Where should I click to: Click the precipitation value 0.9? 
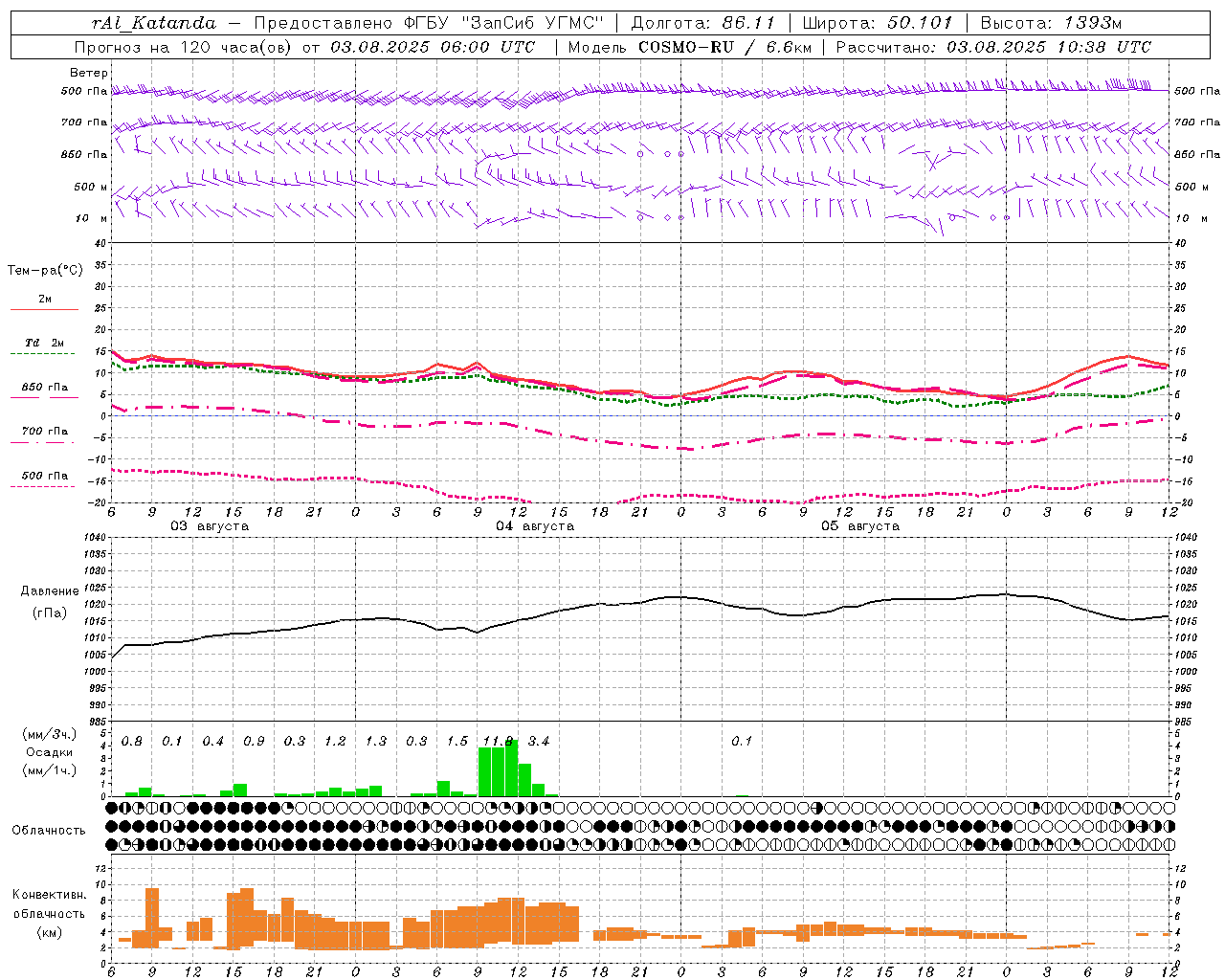pos(254,742)
